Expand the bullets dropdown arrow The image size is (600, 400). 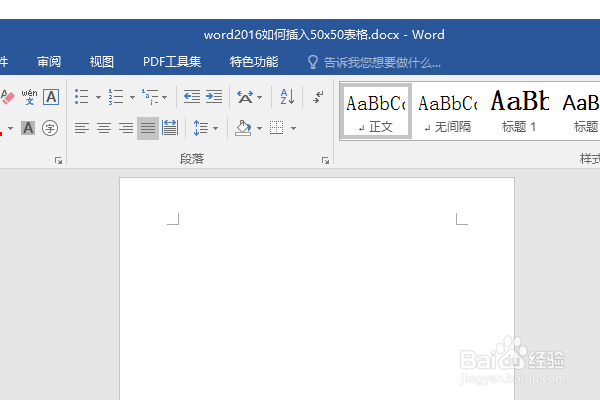pyautogui.click(x=98, y=97)
